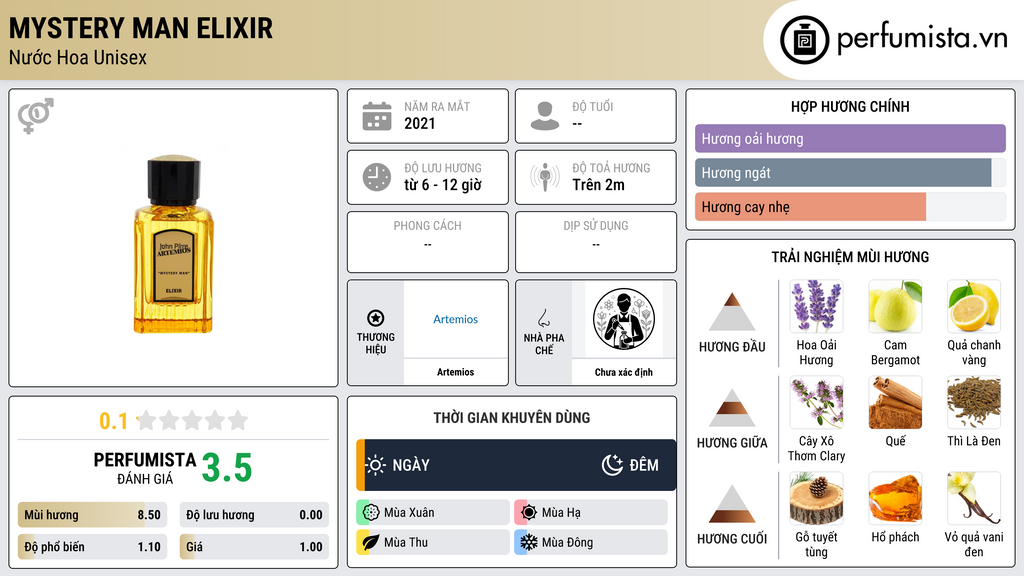Select the Mùa Hạ season chip
1024x576 pixels.
591,513
